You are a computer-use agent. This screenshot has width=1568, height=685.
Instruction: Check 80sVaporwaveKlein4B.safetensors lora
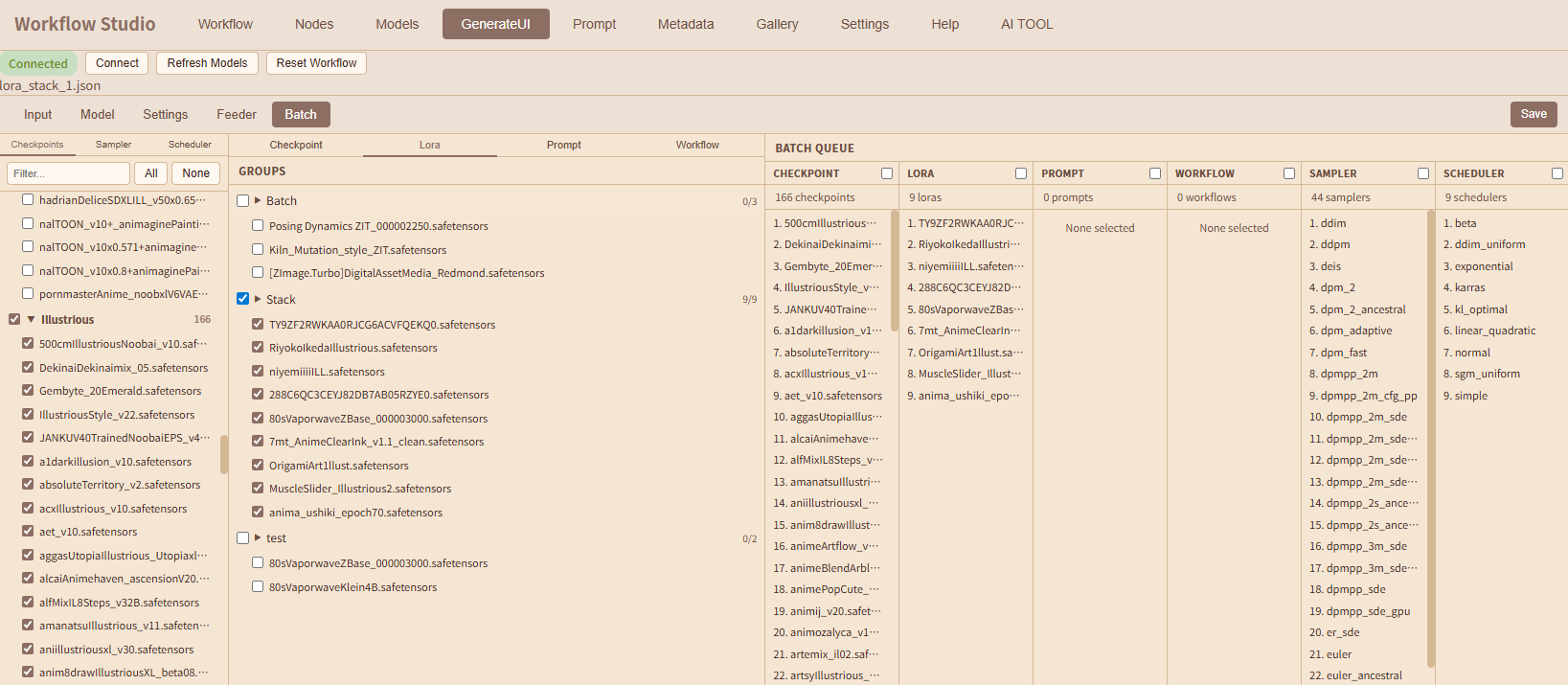258,586
